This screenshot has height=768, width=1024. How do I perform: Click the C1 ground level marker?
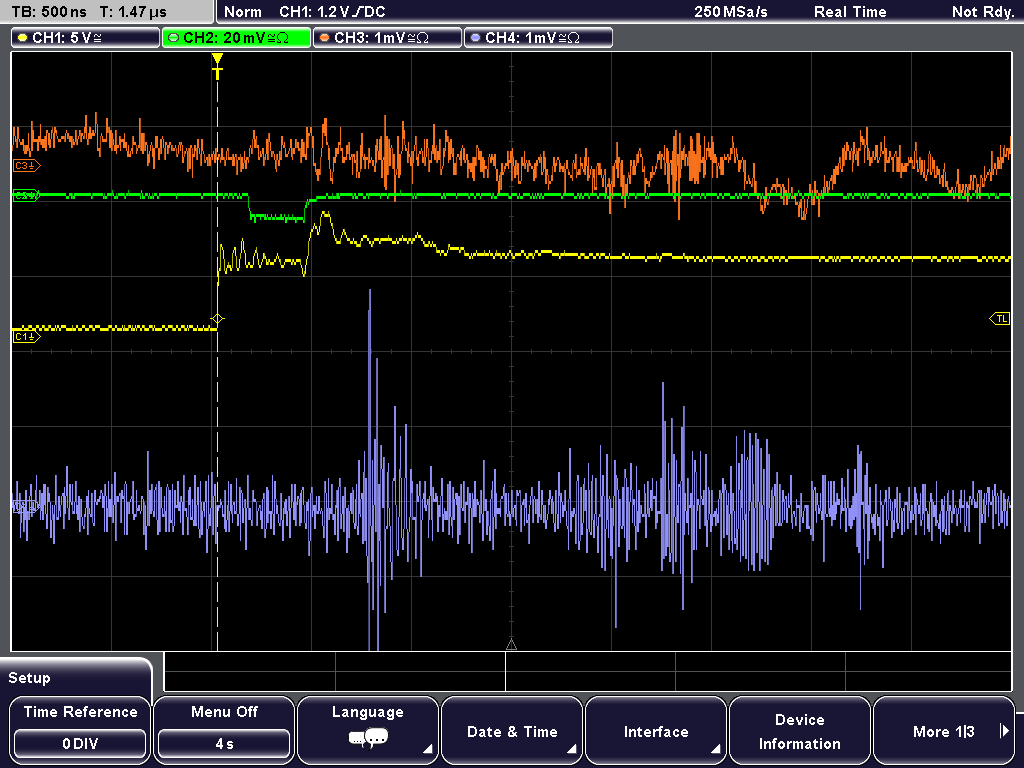click(x=26, y=337)
